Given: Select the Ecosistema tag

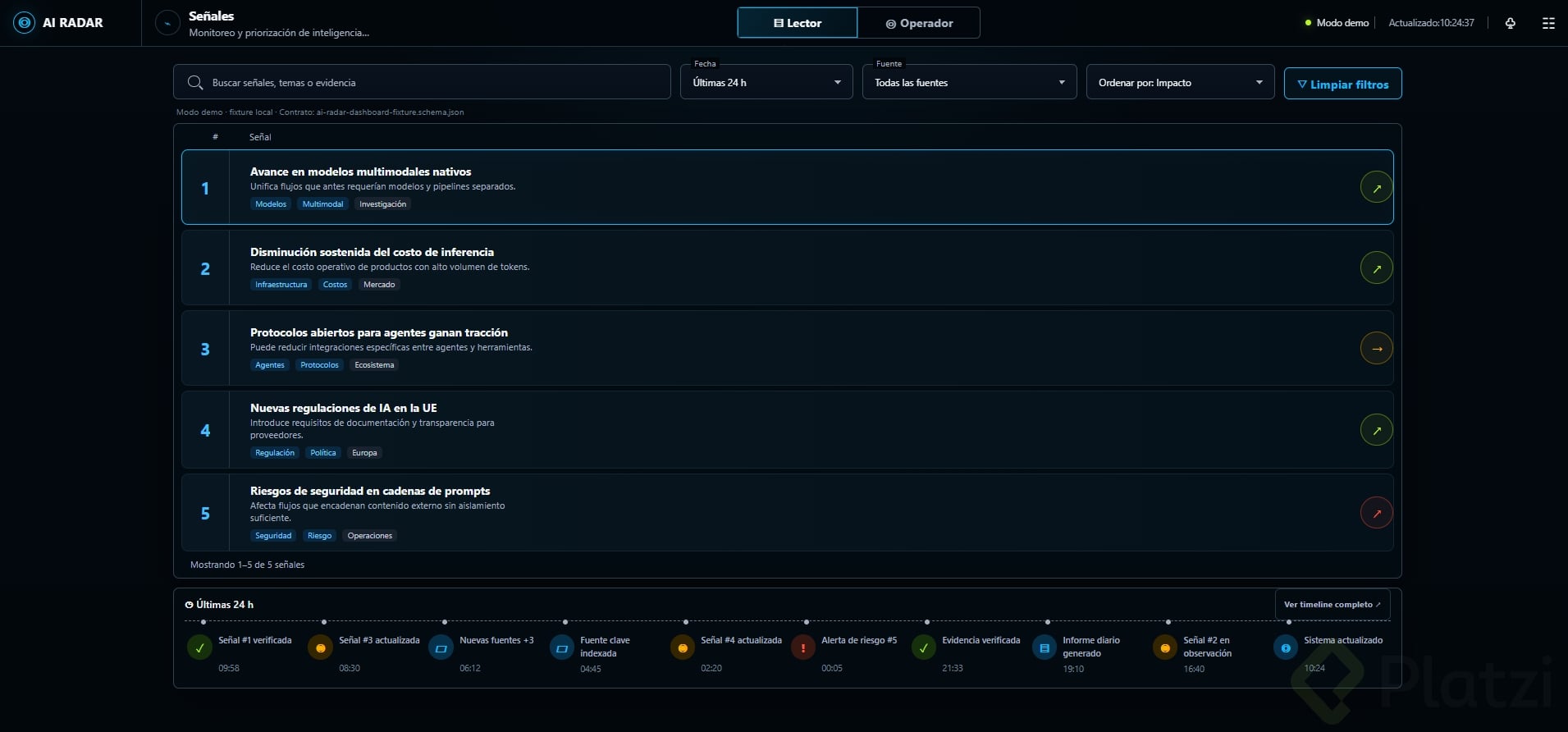Looking at the screenshot, I should point(374,365).
